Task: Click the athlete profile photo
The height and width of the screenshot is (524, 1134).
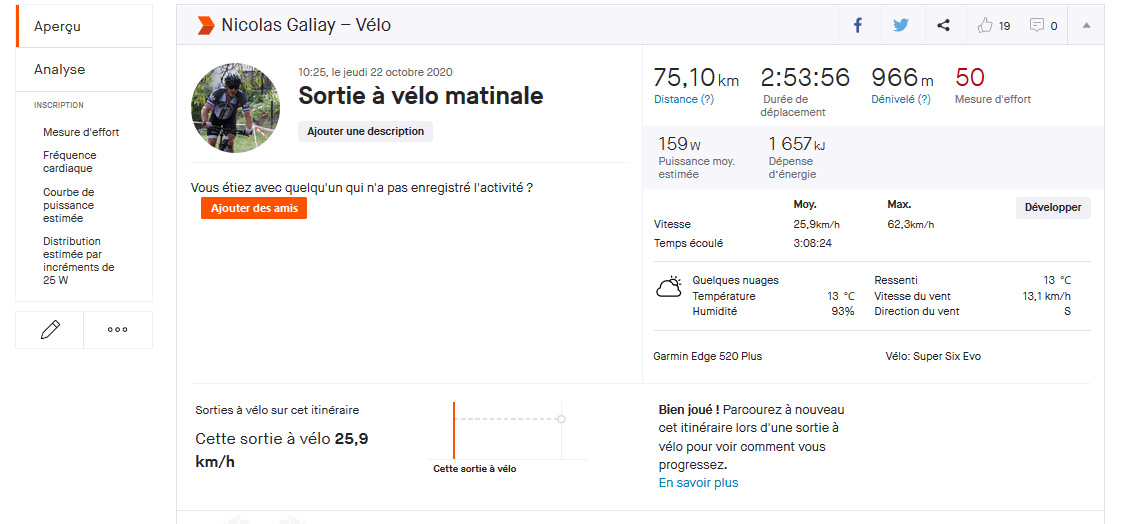Action: point(235,108)
